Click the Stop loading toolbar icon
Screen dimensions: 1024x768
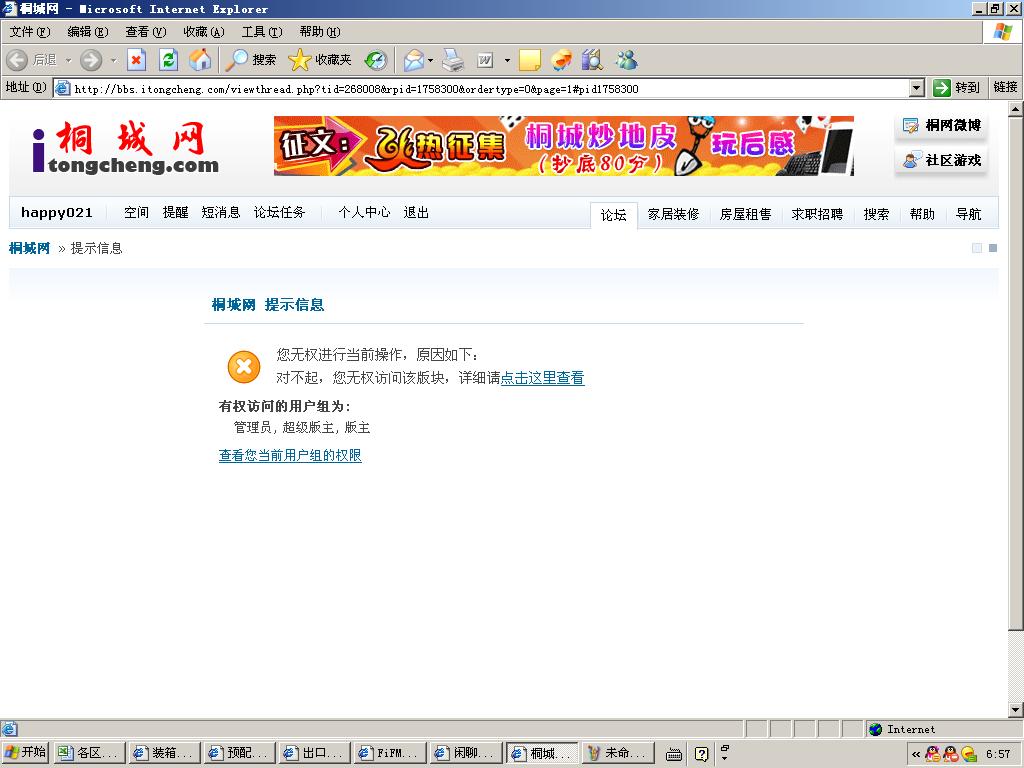click(137, 60)
